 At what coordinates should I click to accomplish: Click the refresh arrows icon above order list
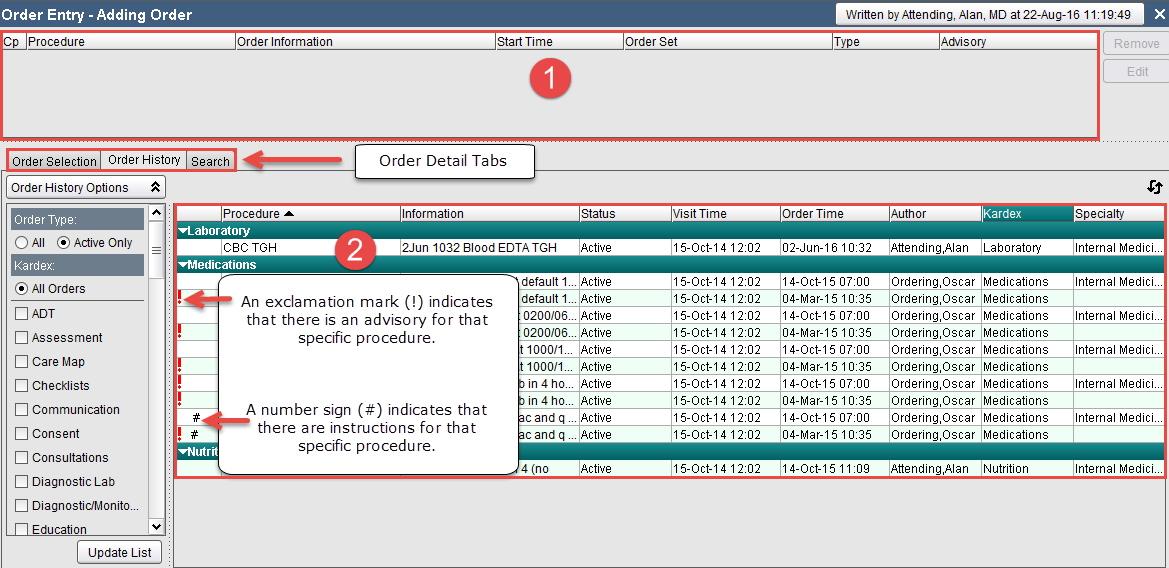(x=1156, y=187)
